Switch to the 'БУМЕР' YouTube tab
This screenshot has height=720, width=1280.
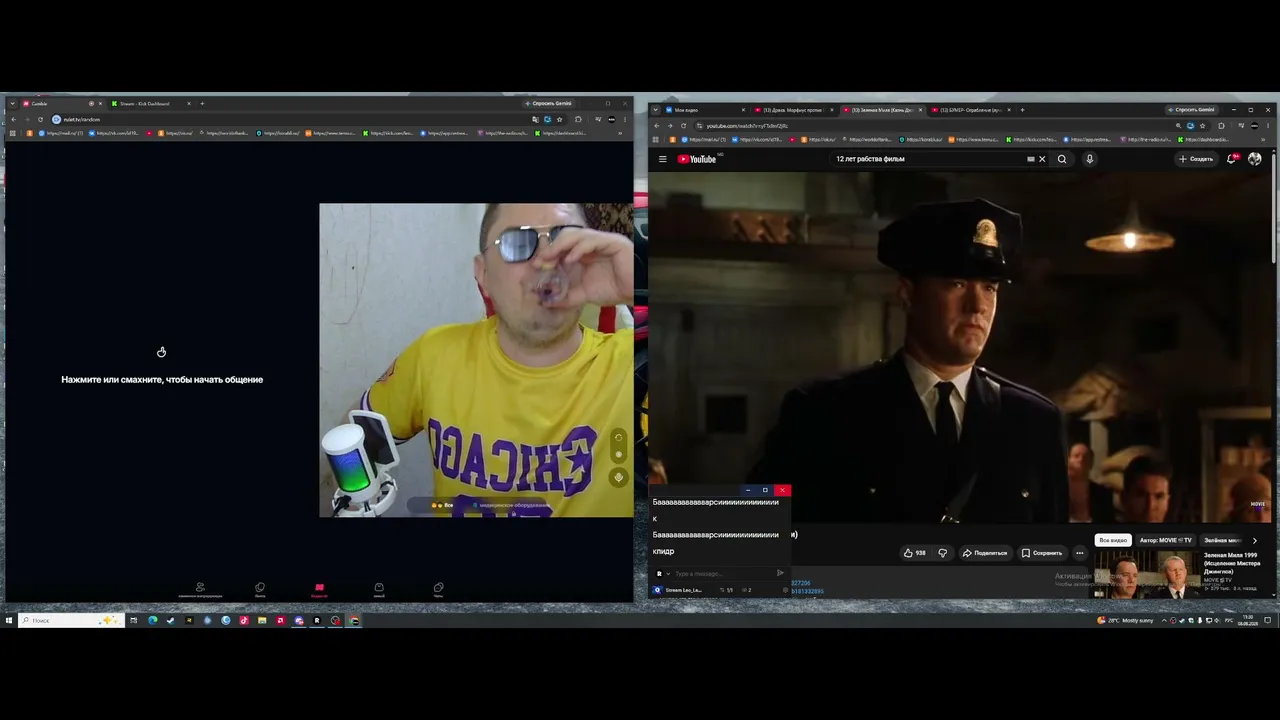972,110
